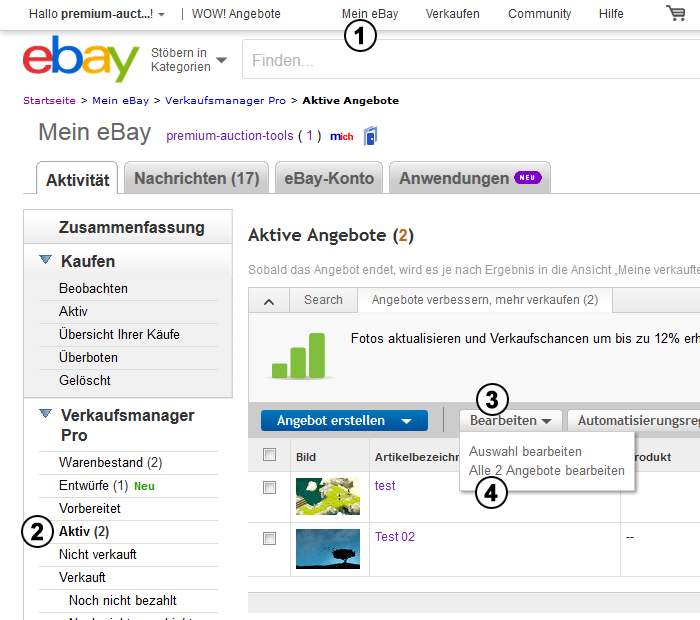Open the Anwendungen tab

click(x=470, y=178)
